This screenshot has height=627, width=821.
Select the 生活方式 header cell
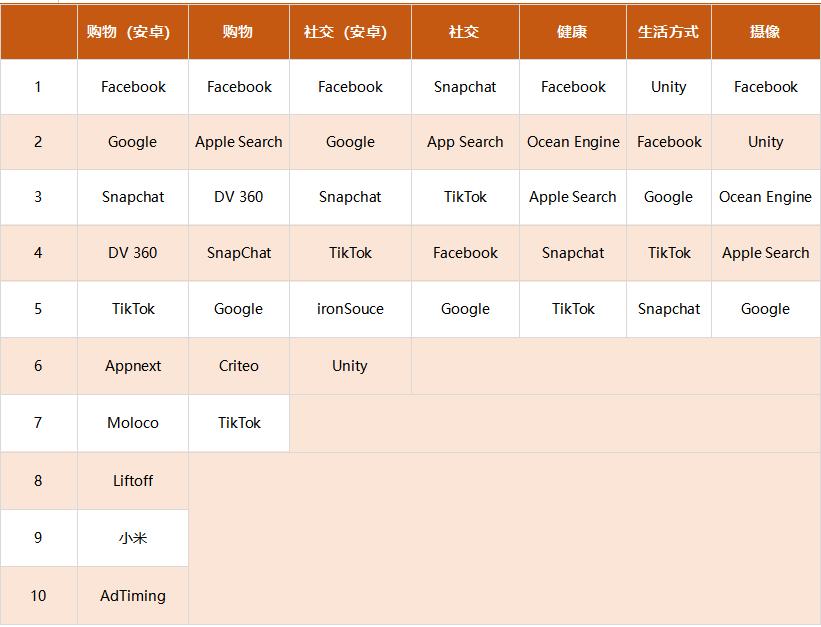(668, 32)
